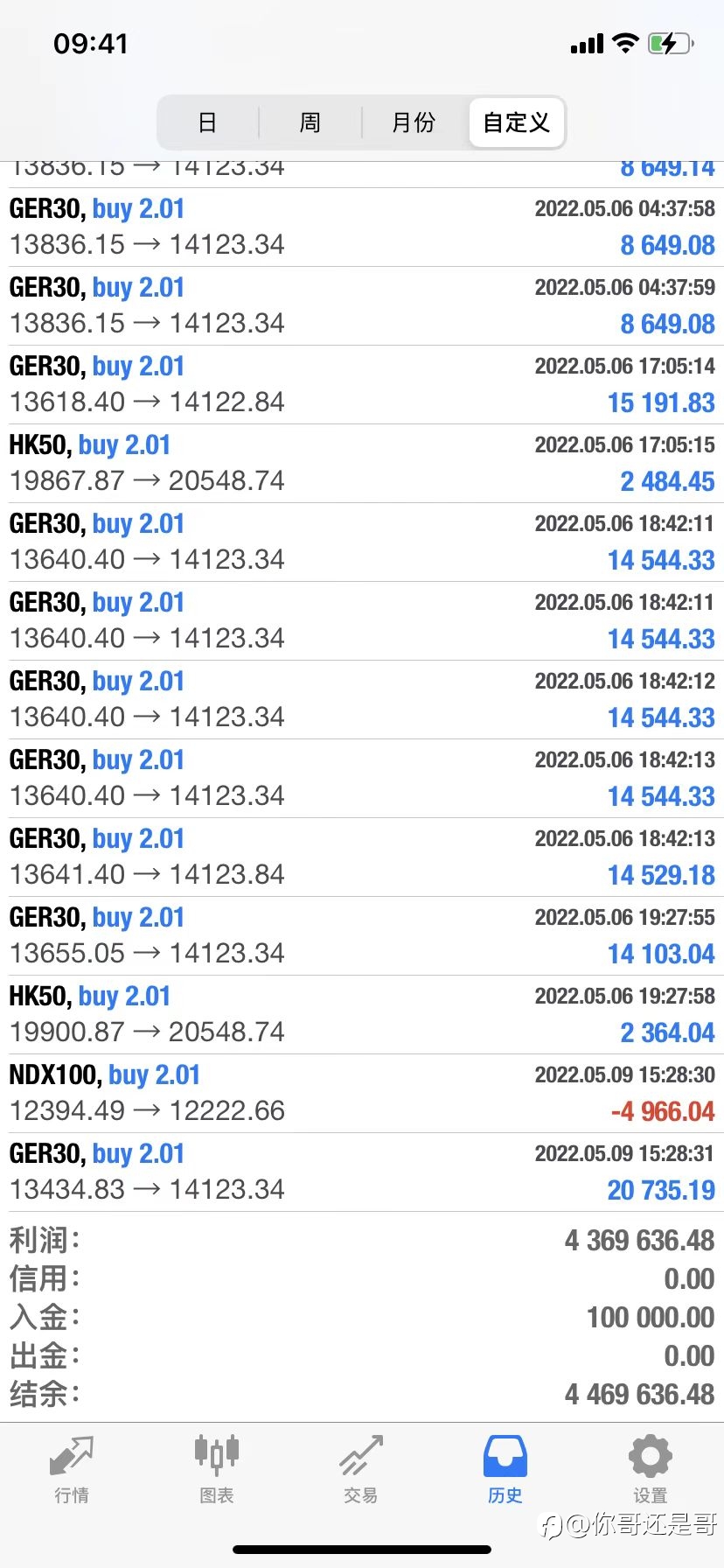Tap the battery charging status icon
The height and width of the screenshot is (1568, 724).
[670, 44]
